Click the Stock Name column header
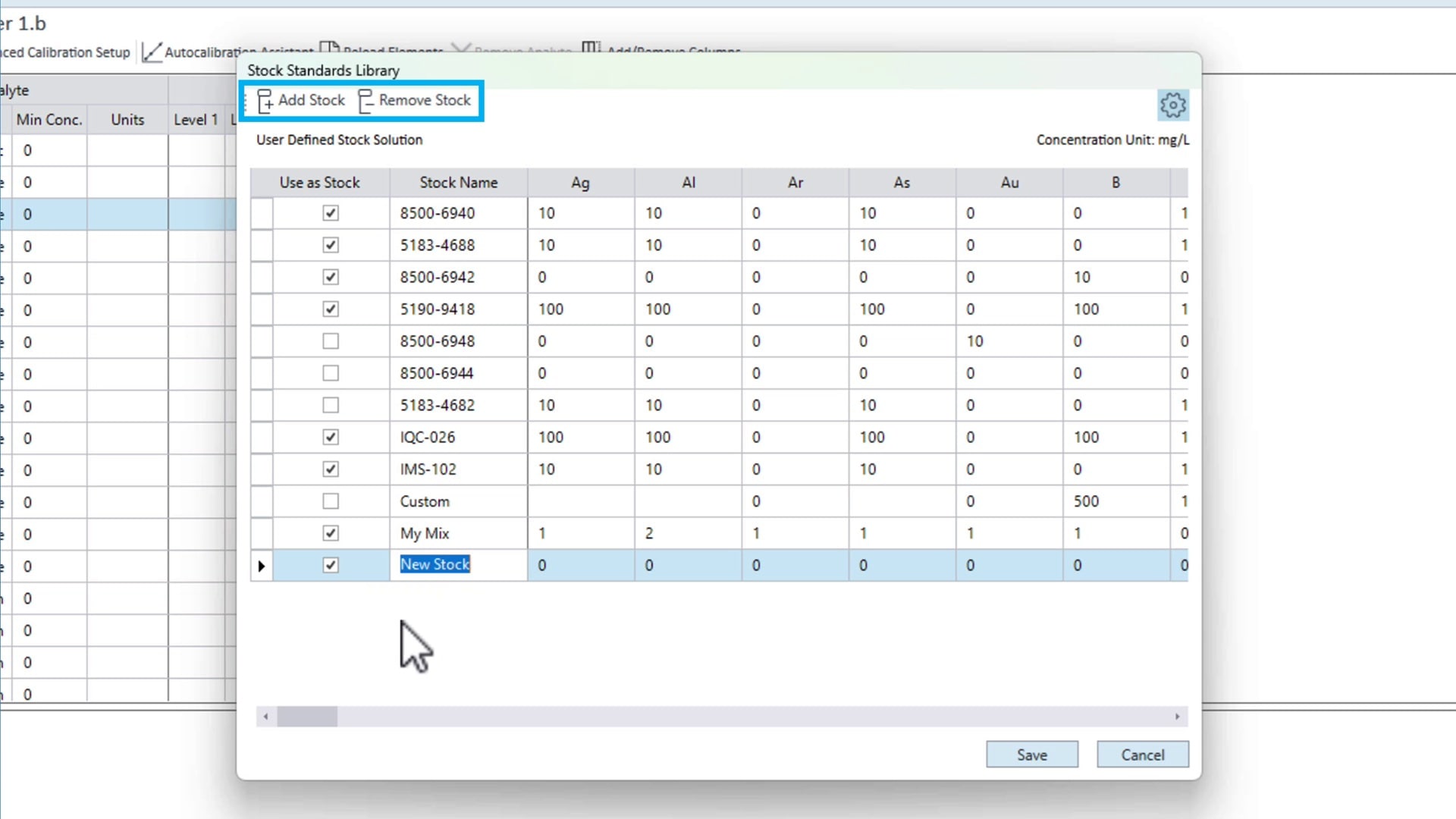The image size is (1456, 819). coord(459,183)
